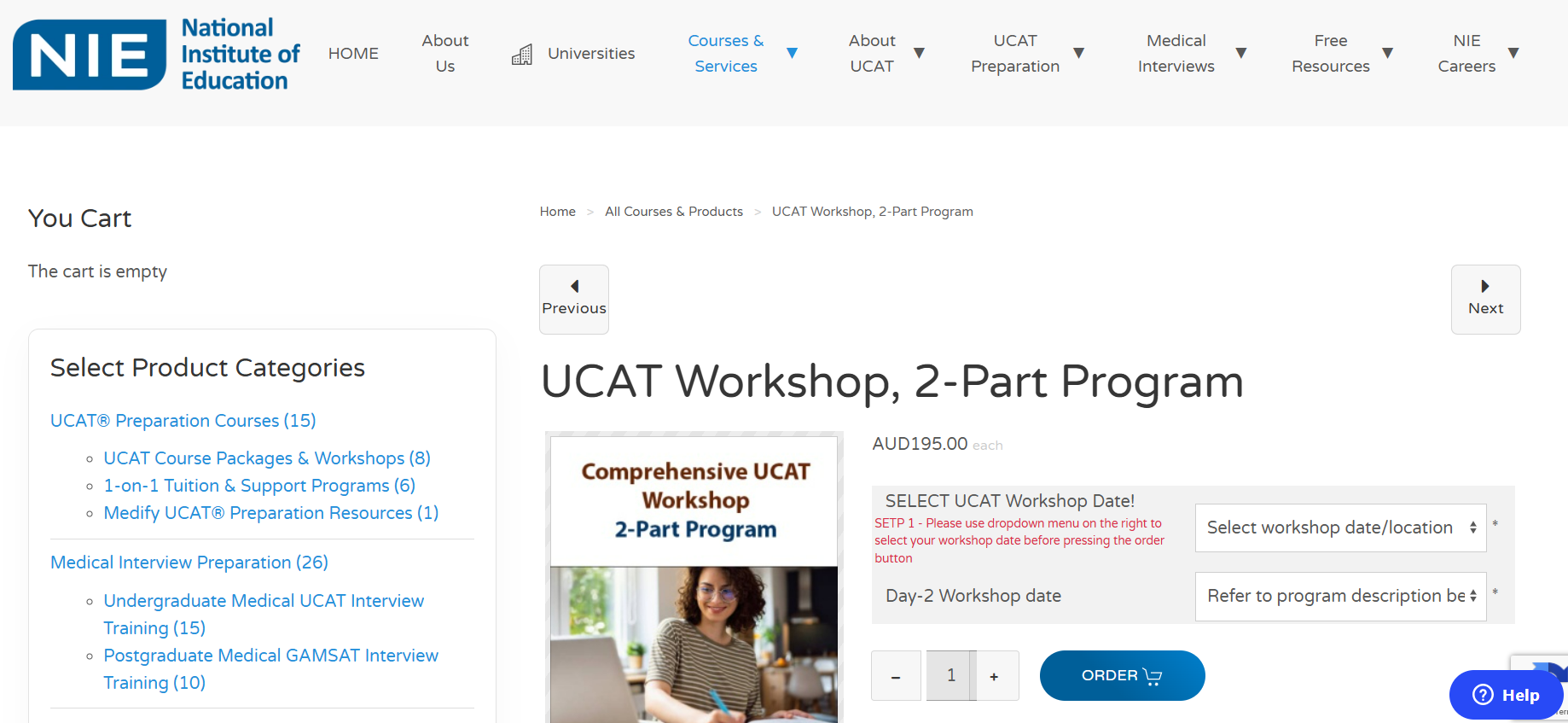This screenshot has height=723, width=1568.
Task: Open the NIE Careers menu
Action: click(x=1466, y=53)
